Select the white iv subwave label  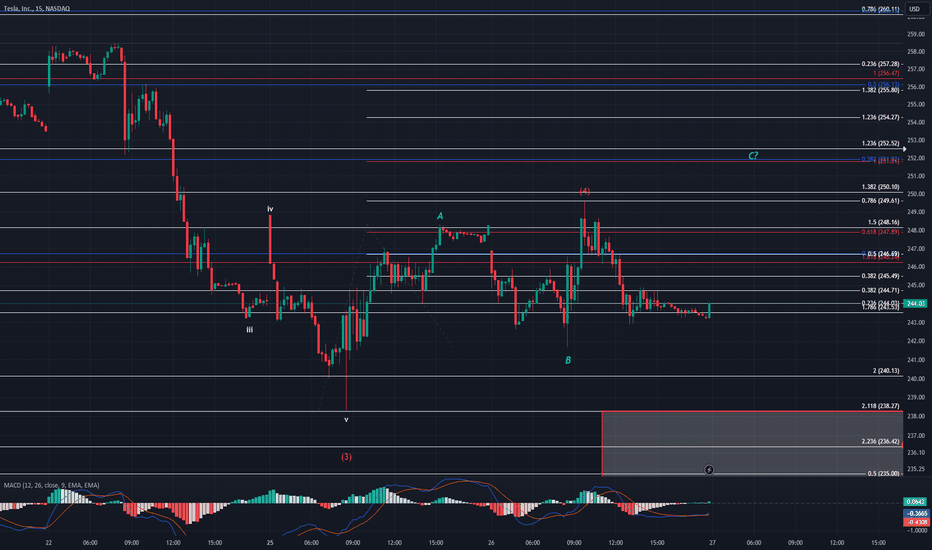tap(270, 209)
